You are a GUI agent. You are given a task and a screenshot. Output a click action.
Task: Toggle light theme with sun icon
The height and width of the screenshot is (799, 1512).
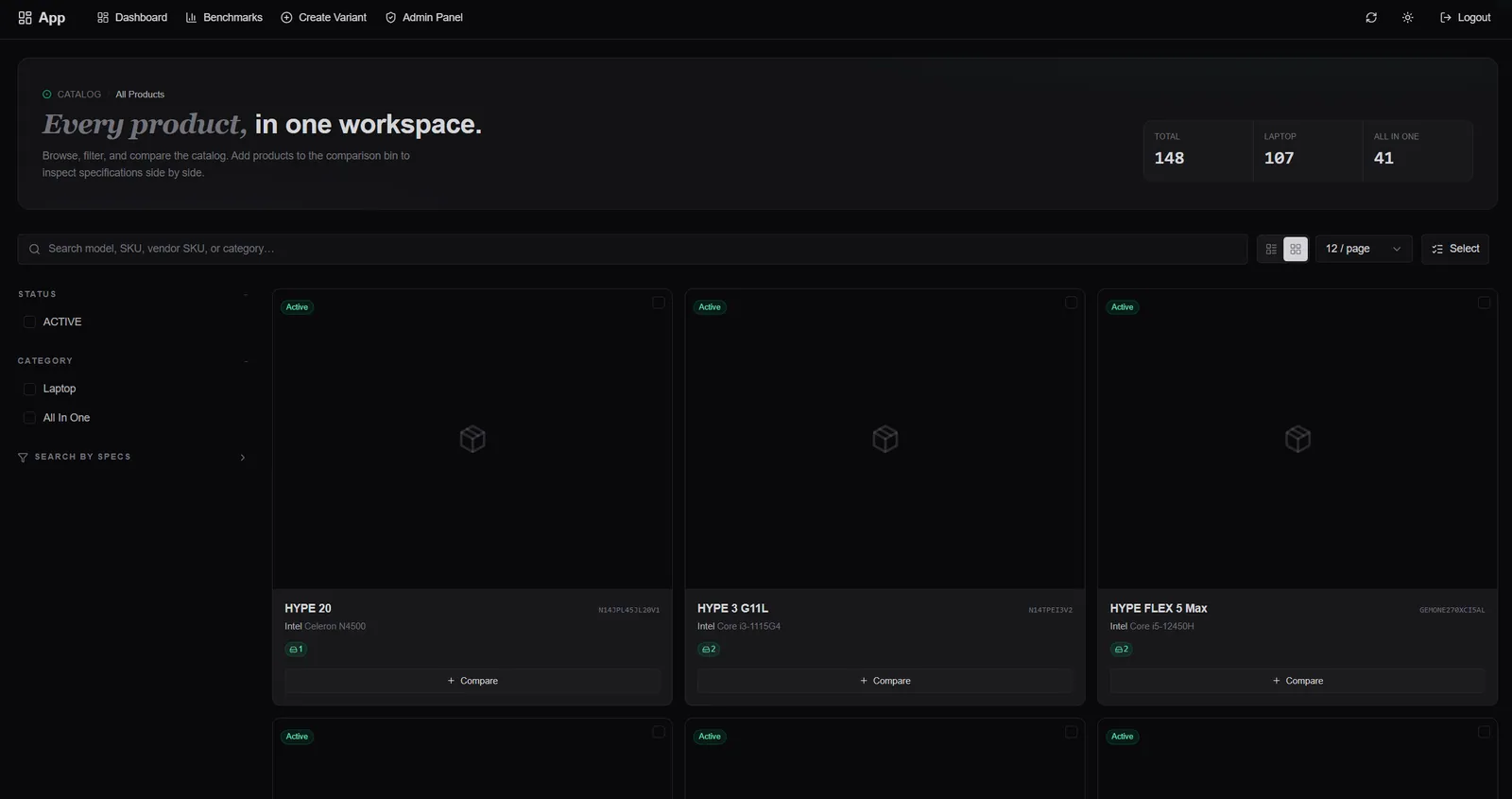[x=1408, y=18]
